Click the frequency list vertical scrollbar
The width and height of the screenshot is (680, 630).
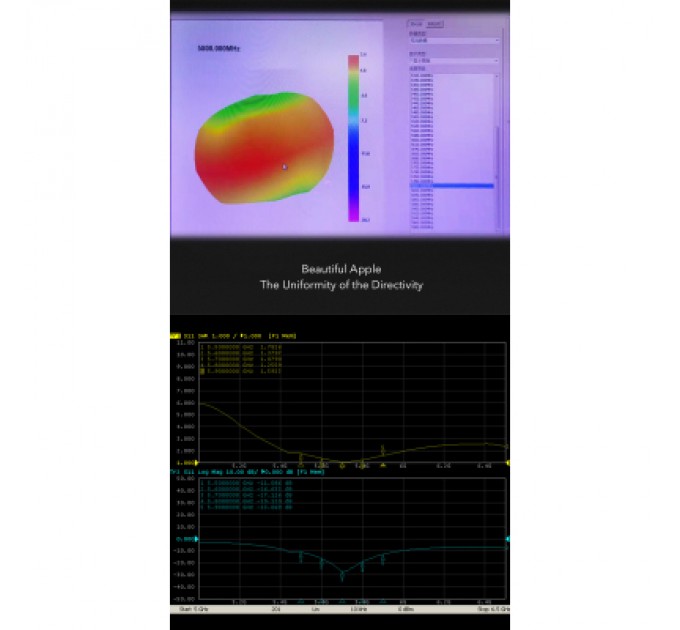pyautogui.click(x=497, y=140)
